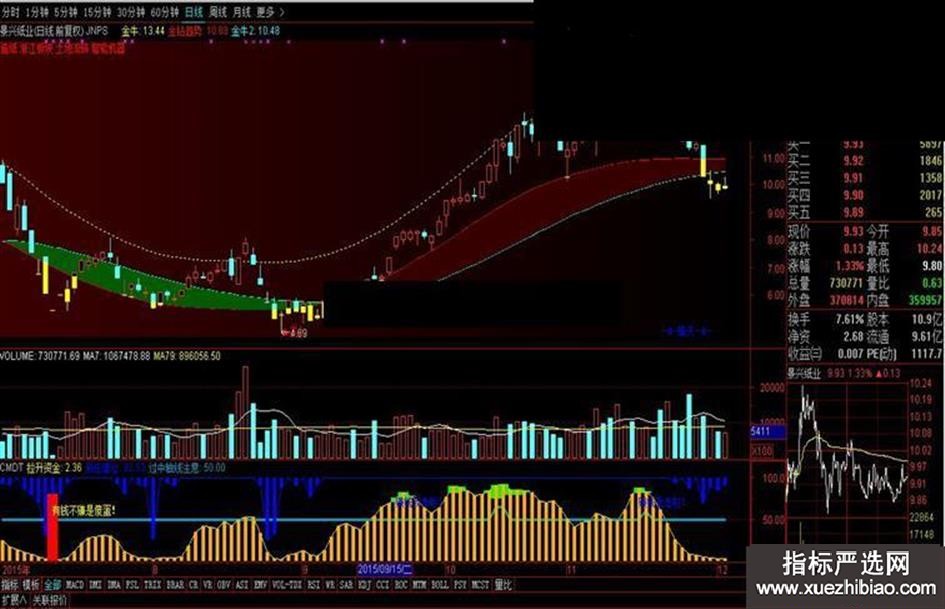945x609 pixels.
Task: Apply the SAR indicator
Action: point(346,585)
